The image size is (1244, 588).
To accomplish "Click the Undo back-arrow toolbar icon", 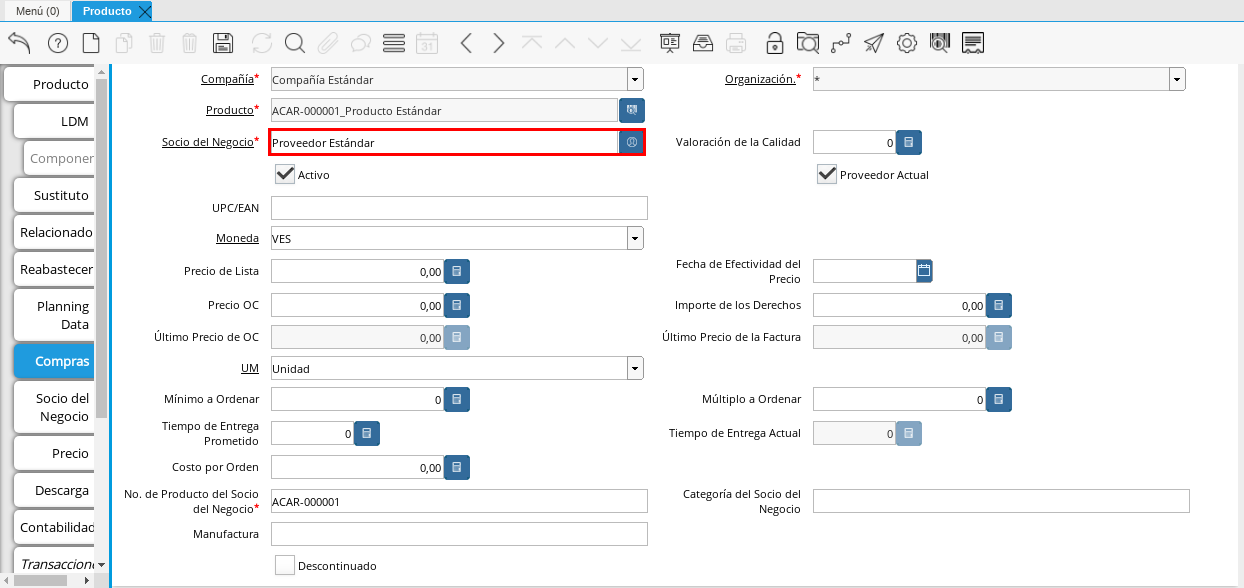I will pos(19,43).
